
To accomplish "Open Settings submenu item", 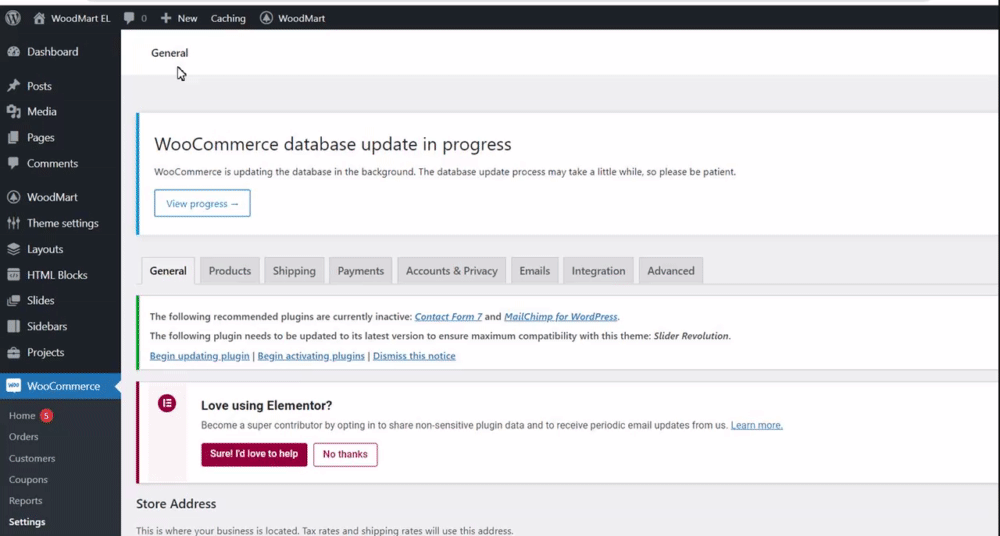I will (x=27, y=522).
